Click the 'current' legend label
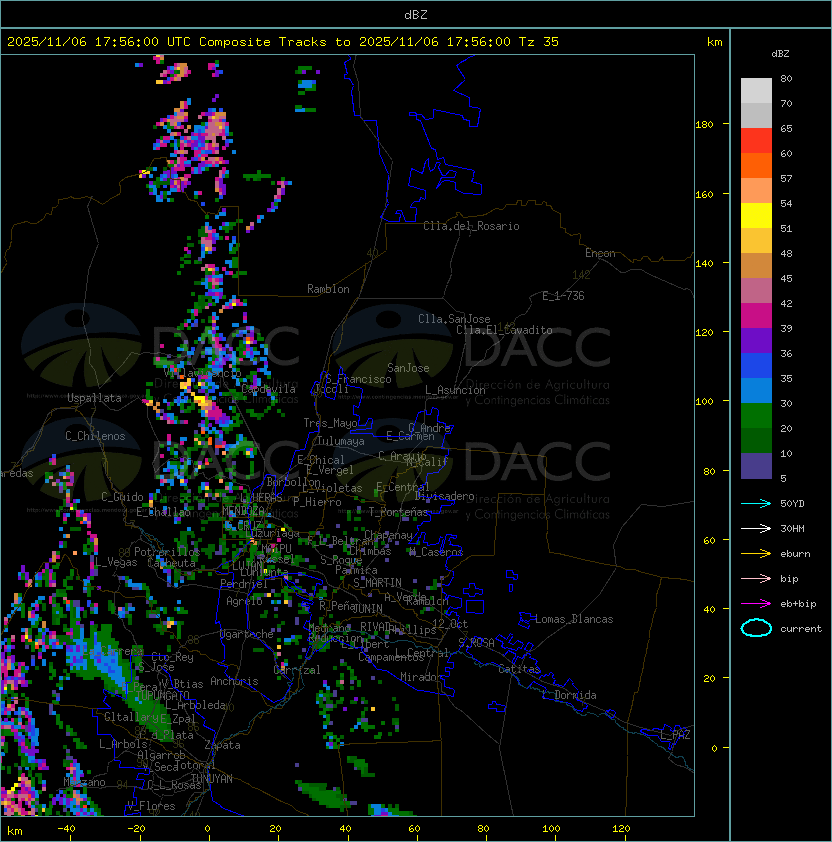This screenshot has width=832, height=842. pos(801,629)
